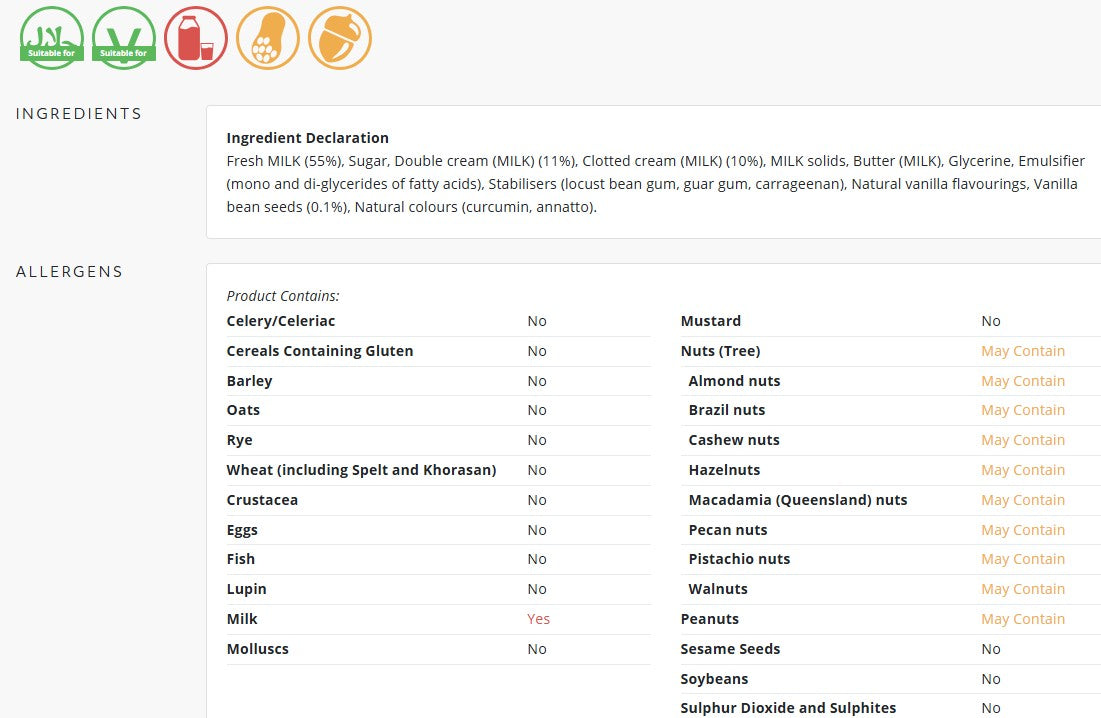1101x718 pixels.
Task: Click the Ingredient Declaration title
Action: pyautogui.click(x=308, y=138)
